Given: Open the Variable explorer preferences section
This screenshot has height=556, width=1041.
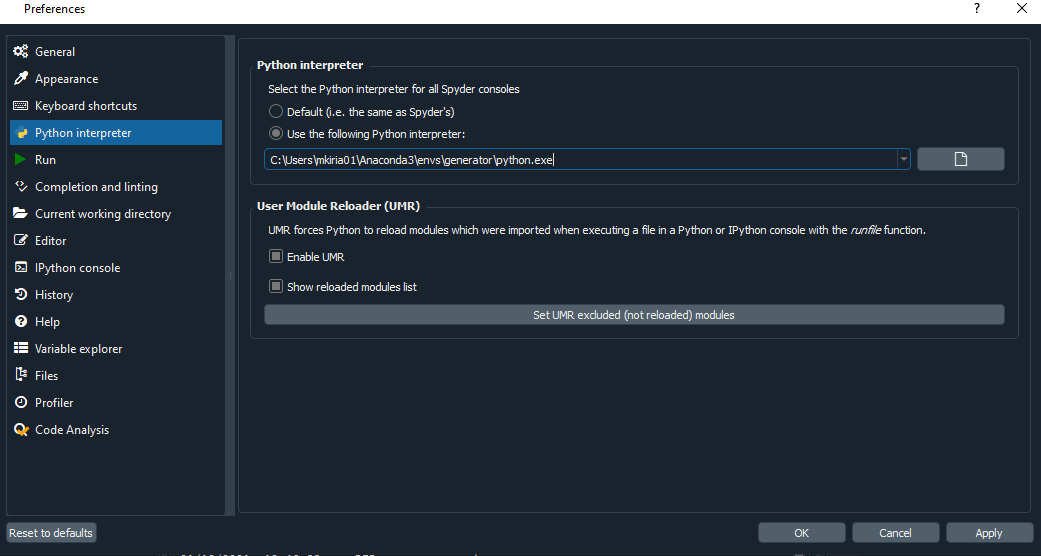Looking at the screenshot, I should [78, 349].
